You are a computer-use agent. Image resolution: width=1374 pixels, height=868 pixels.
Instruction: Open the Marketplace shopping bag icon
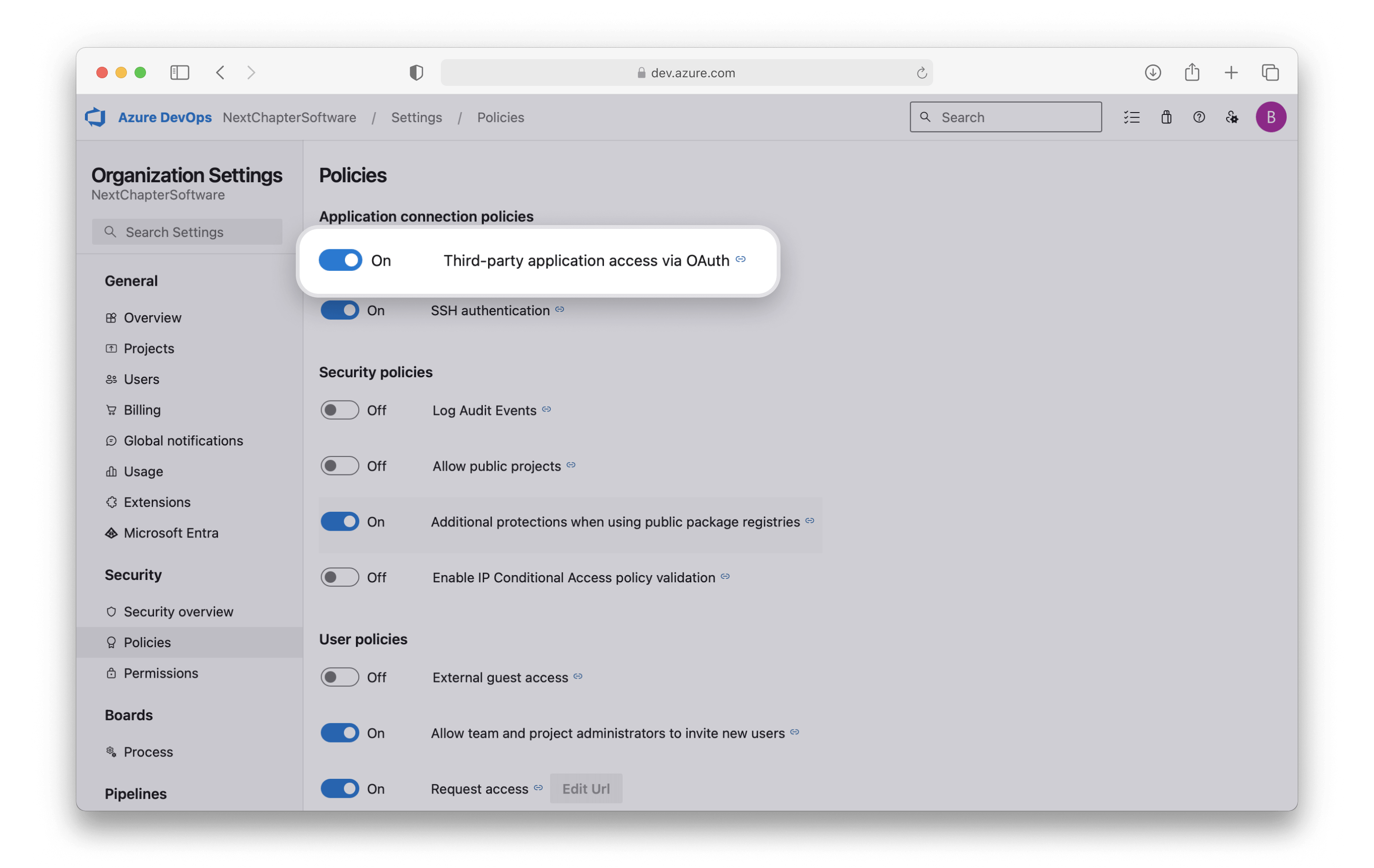tap(1166, 117)
